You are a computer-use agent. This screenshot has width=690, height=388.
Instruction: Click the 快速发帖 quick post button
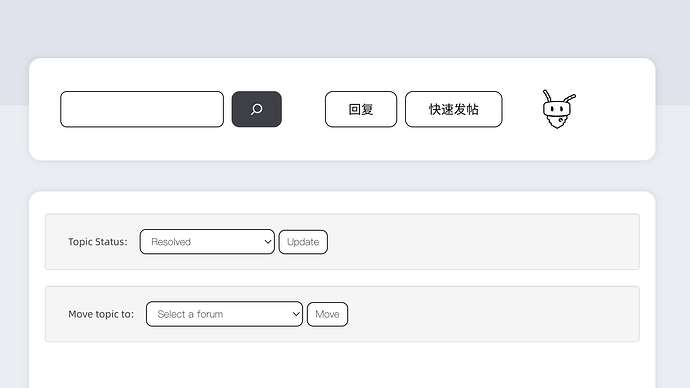(454, 109)
